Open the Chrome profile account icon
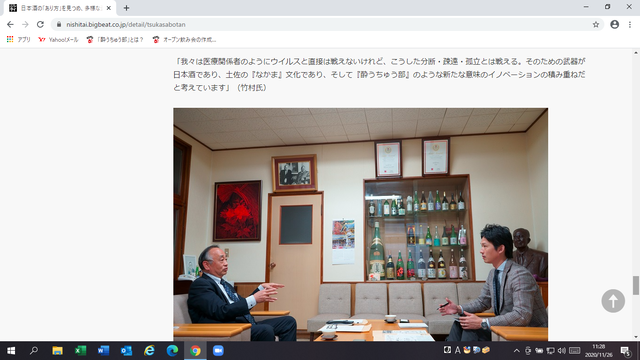The image size is (640, 360). tap(614, 24)
